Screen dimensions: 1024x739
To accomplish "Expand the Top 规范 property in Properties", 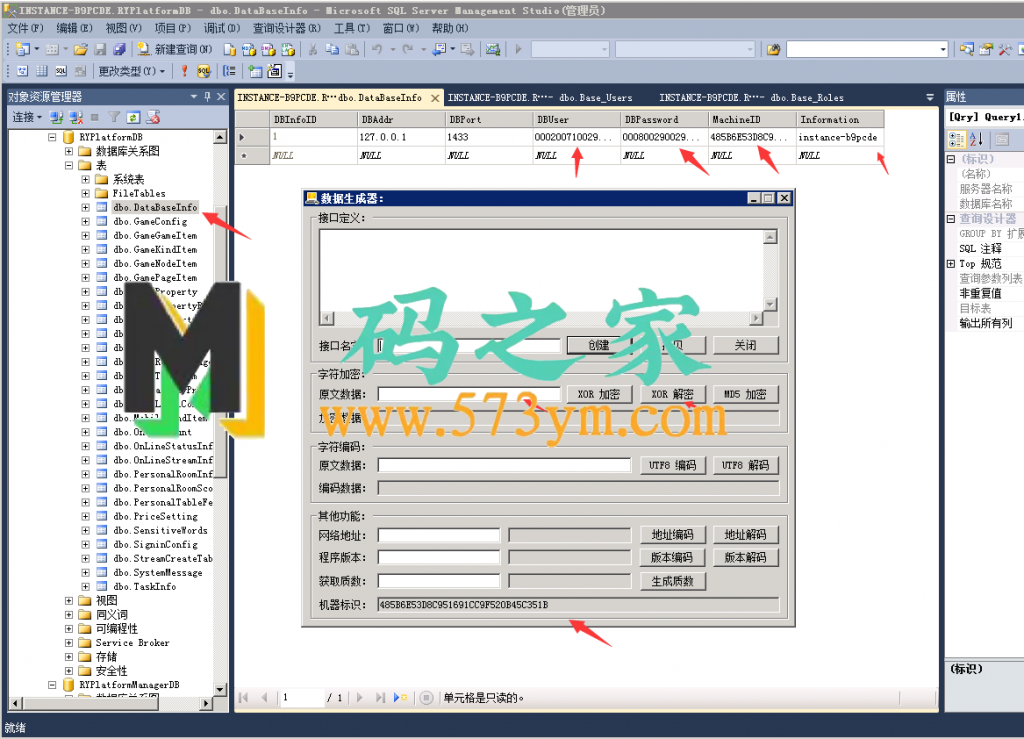I will click(951, 264).
